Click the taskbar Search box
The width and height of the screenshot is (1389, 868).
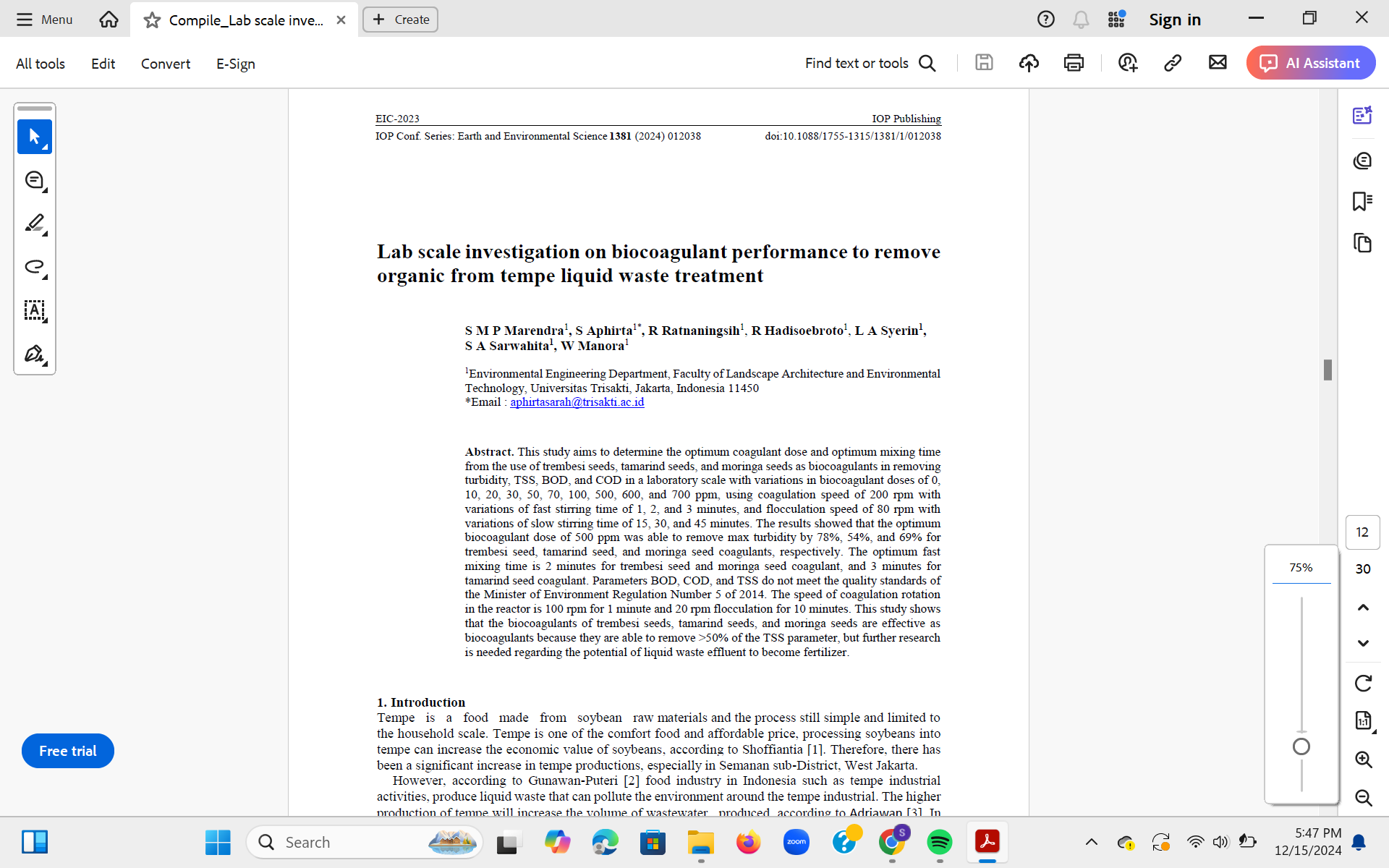coord(365,842)
